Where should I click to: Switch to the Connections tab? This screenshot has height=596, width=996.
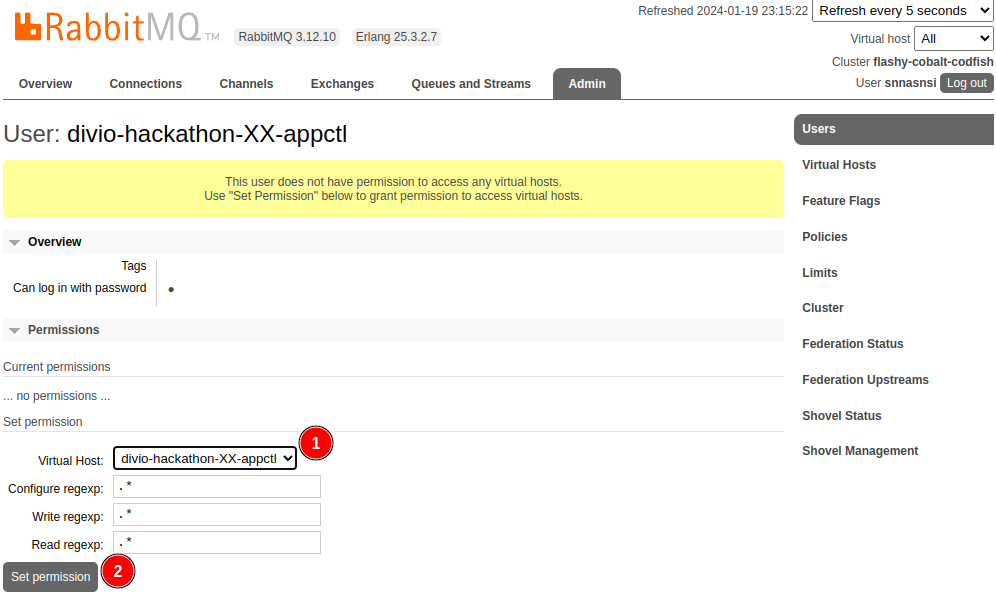click(x=145, y=84)
